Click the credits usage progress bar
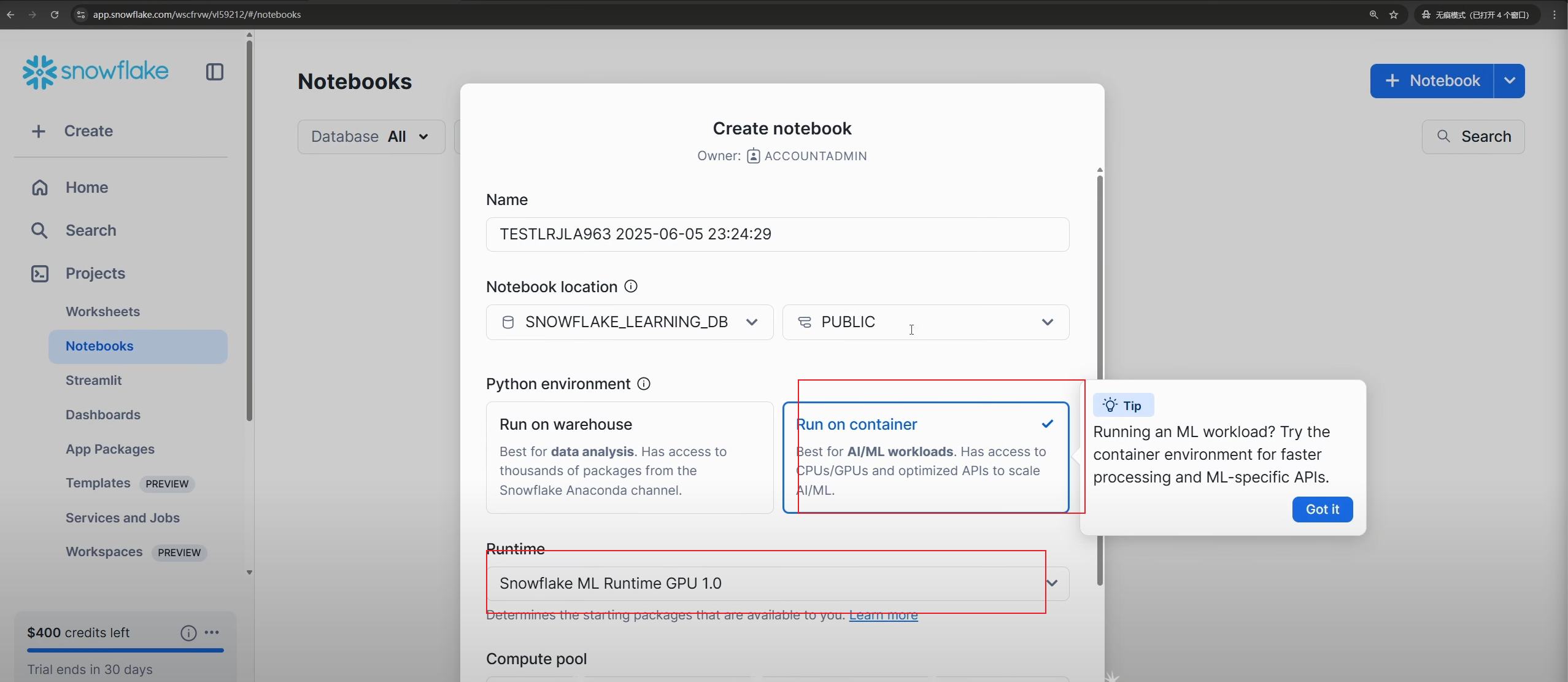The image size is (1568, 682). [x=125, y=650]
